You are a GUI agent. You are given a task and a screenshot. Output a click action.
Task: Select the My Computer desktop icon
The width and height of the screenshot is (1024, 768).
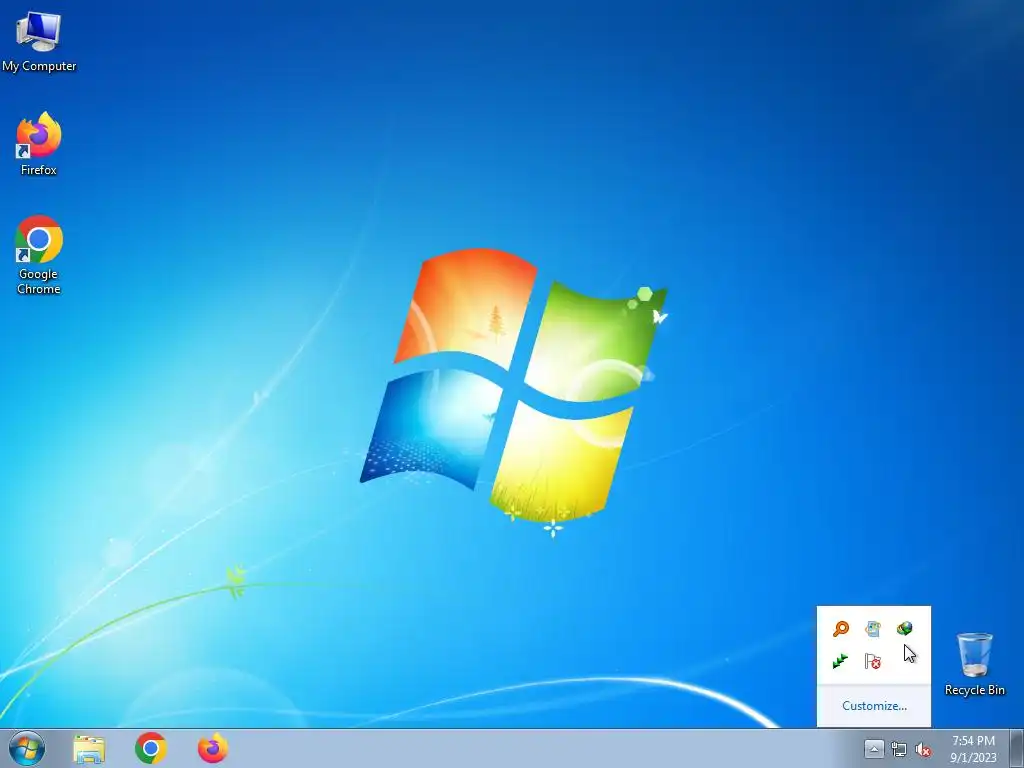pyautogui.click(x=39, y=42)
